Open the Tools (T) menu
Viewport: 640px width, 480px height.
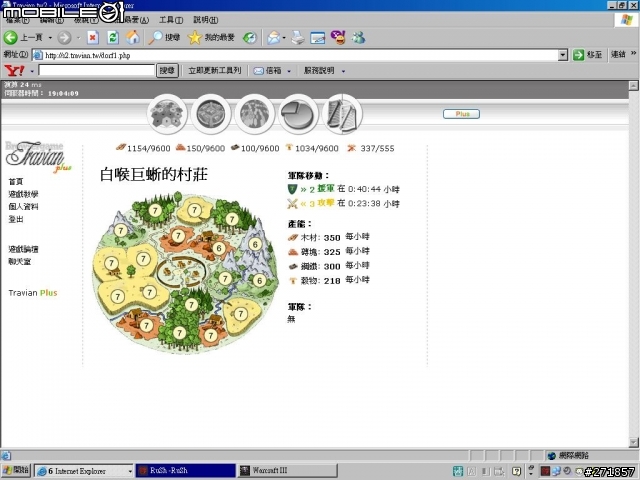[171, 20]
